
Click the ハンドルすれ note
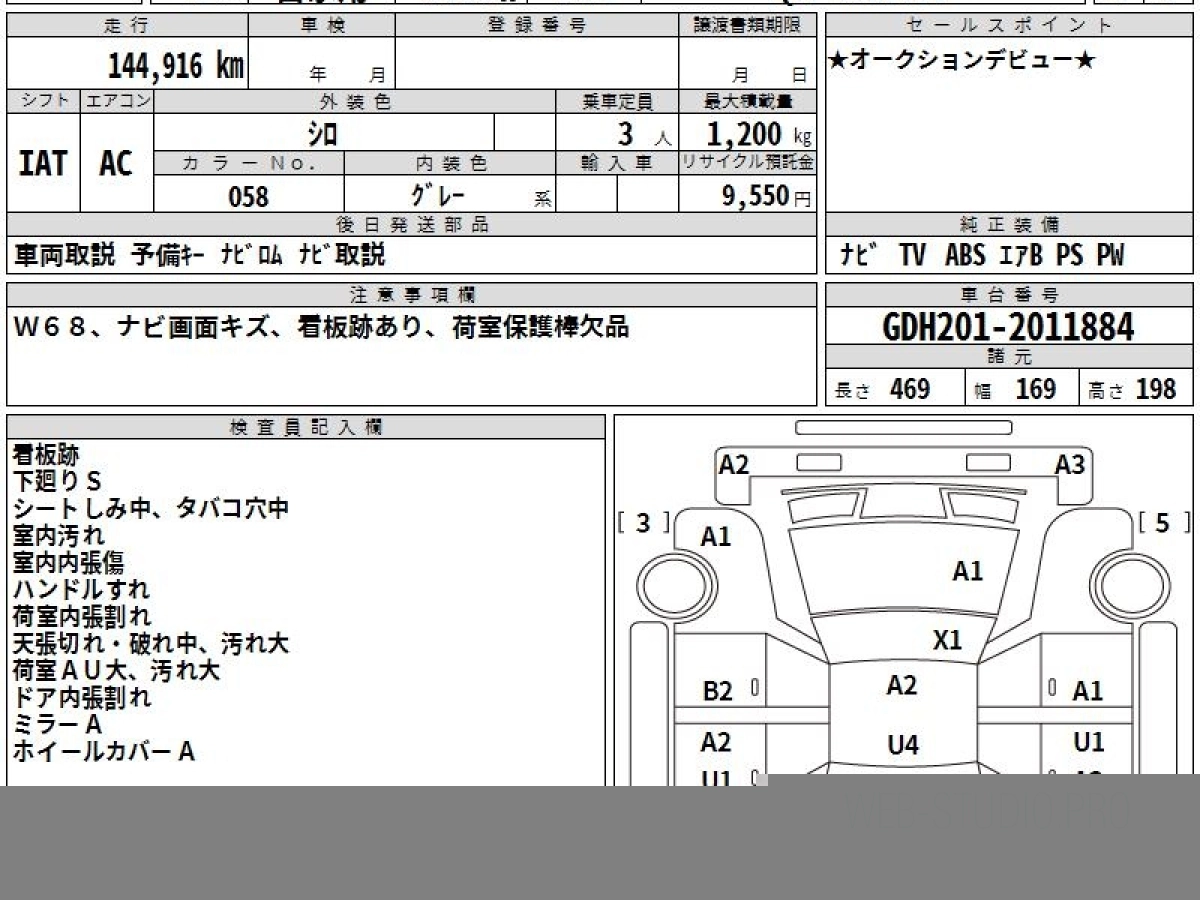point(81,589)
